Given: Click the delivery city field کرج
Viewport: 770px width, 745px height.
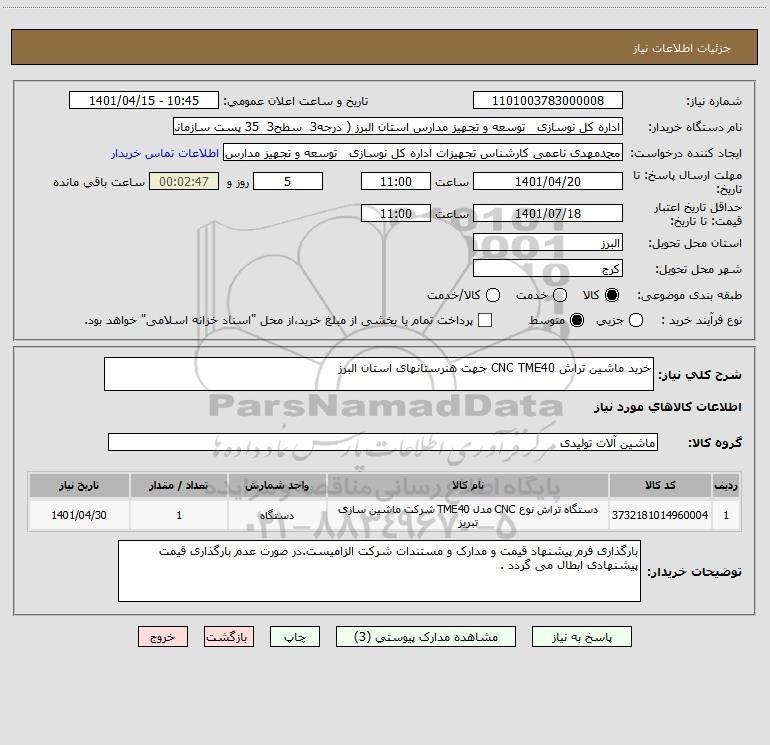Looking at the screenshot, I should [x=548, y=269].
